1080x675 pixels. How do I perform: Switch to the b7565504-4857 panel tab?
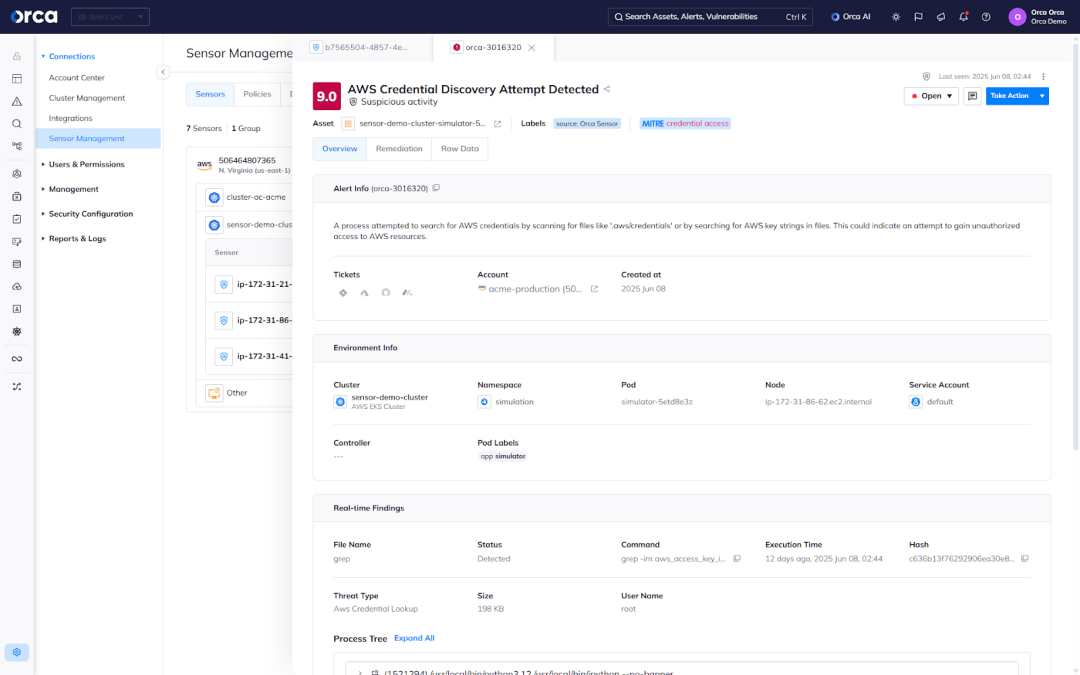[x=364, y=48]
